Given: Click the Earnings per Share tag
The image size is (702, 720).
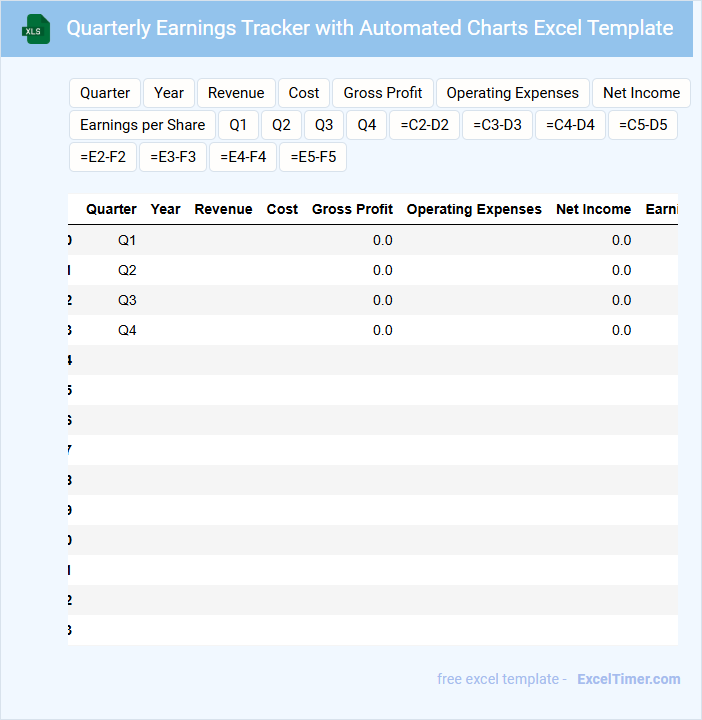Looking at the screenshot, I should 142,125.
